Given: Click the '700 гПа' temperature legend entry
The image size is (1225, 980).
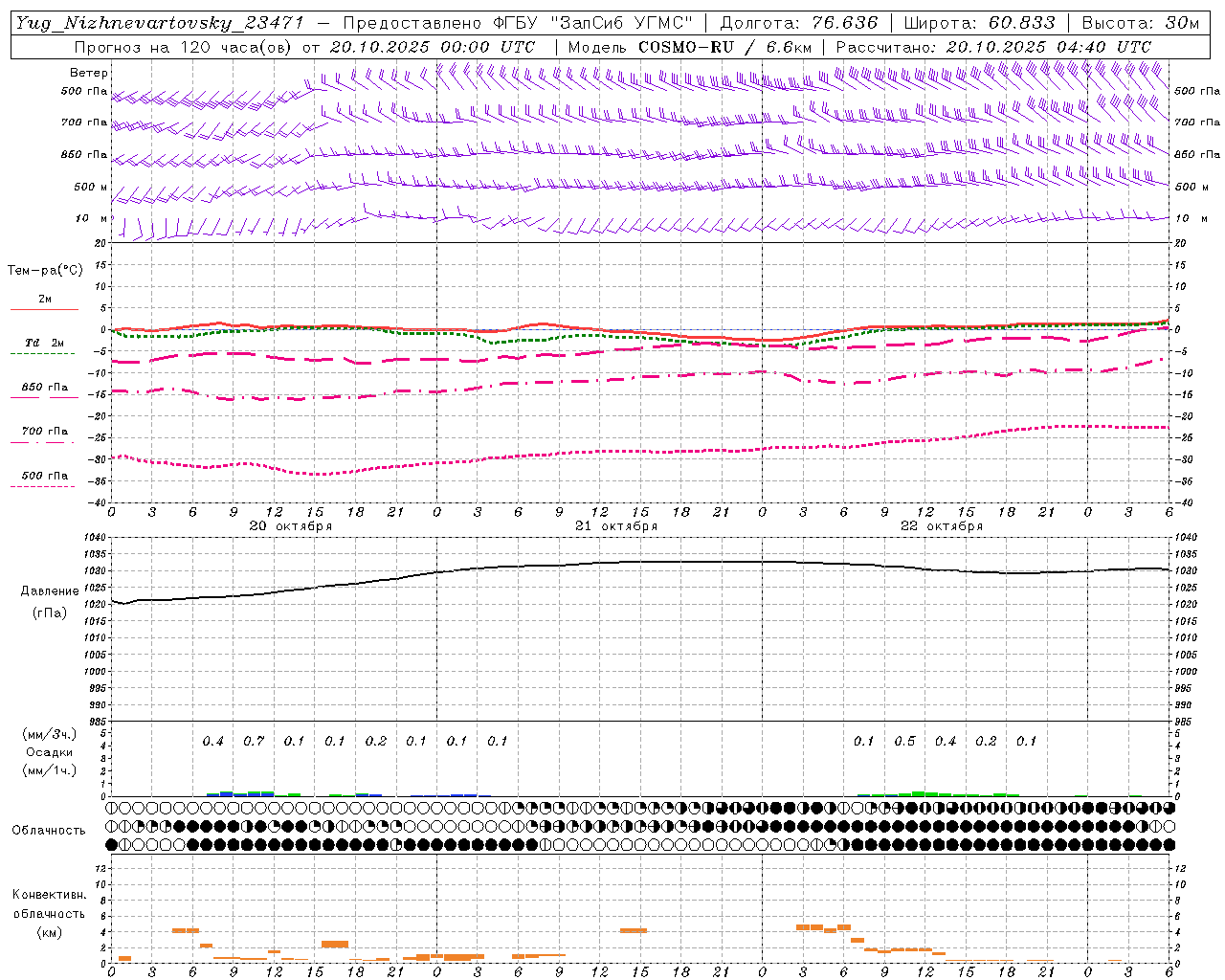Looking at the screenshot, I should coord(45,431).
